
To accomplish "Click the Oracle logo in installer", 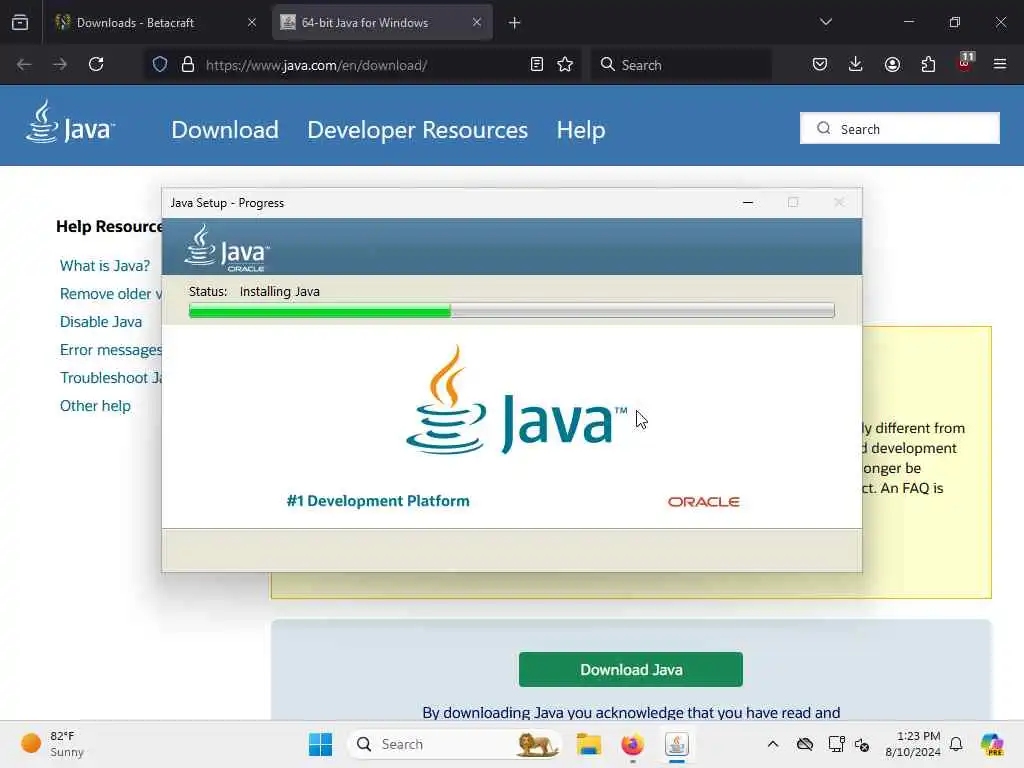I will coord(703,502).
